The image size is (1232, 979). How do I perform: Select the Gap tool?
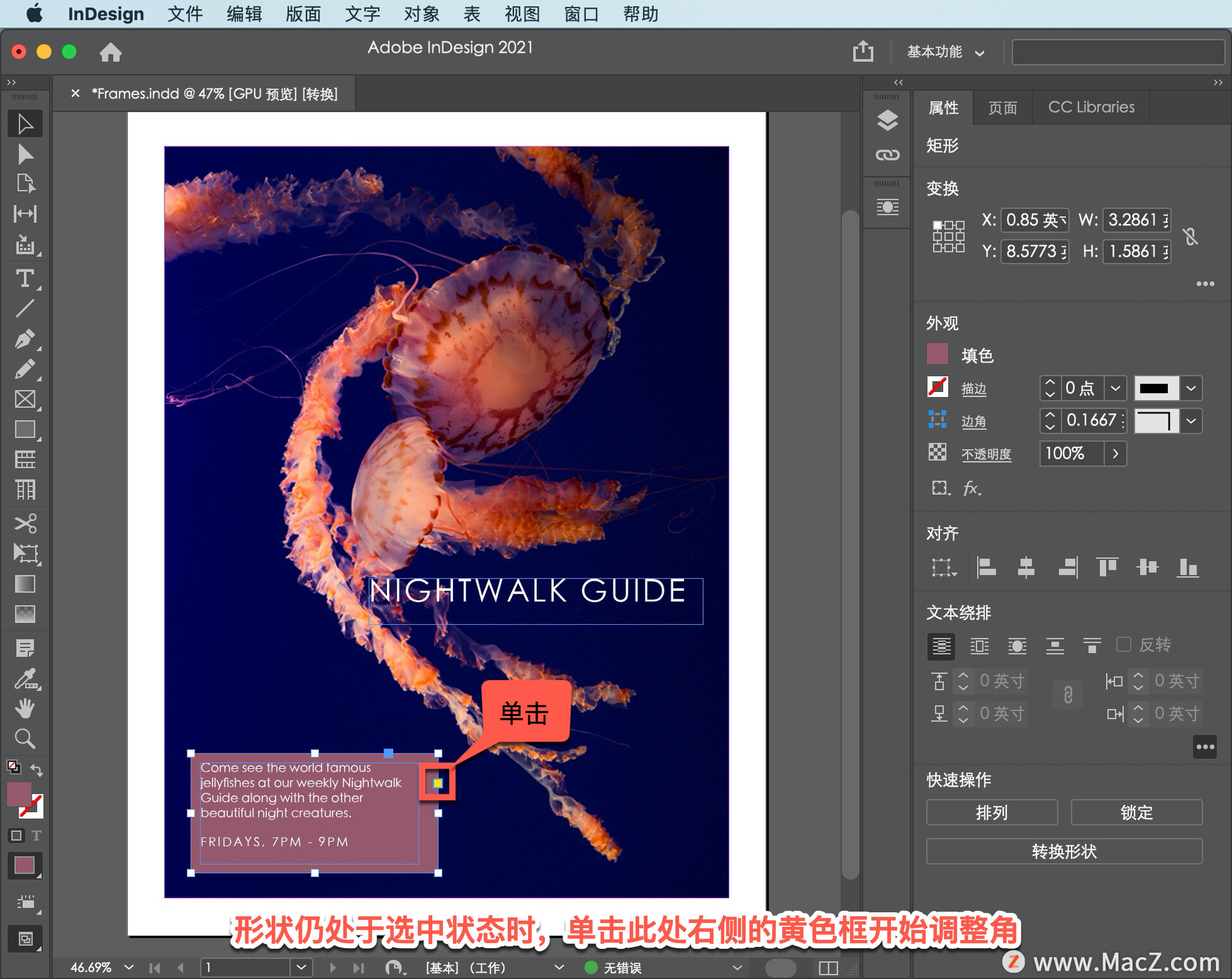(x=25, y=214)
